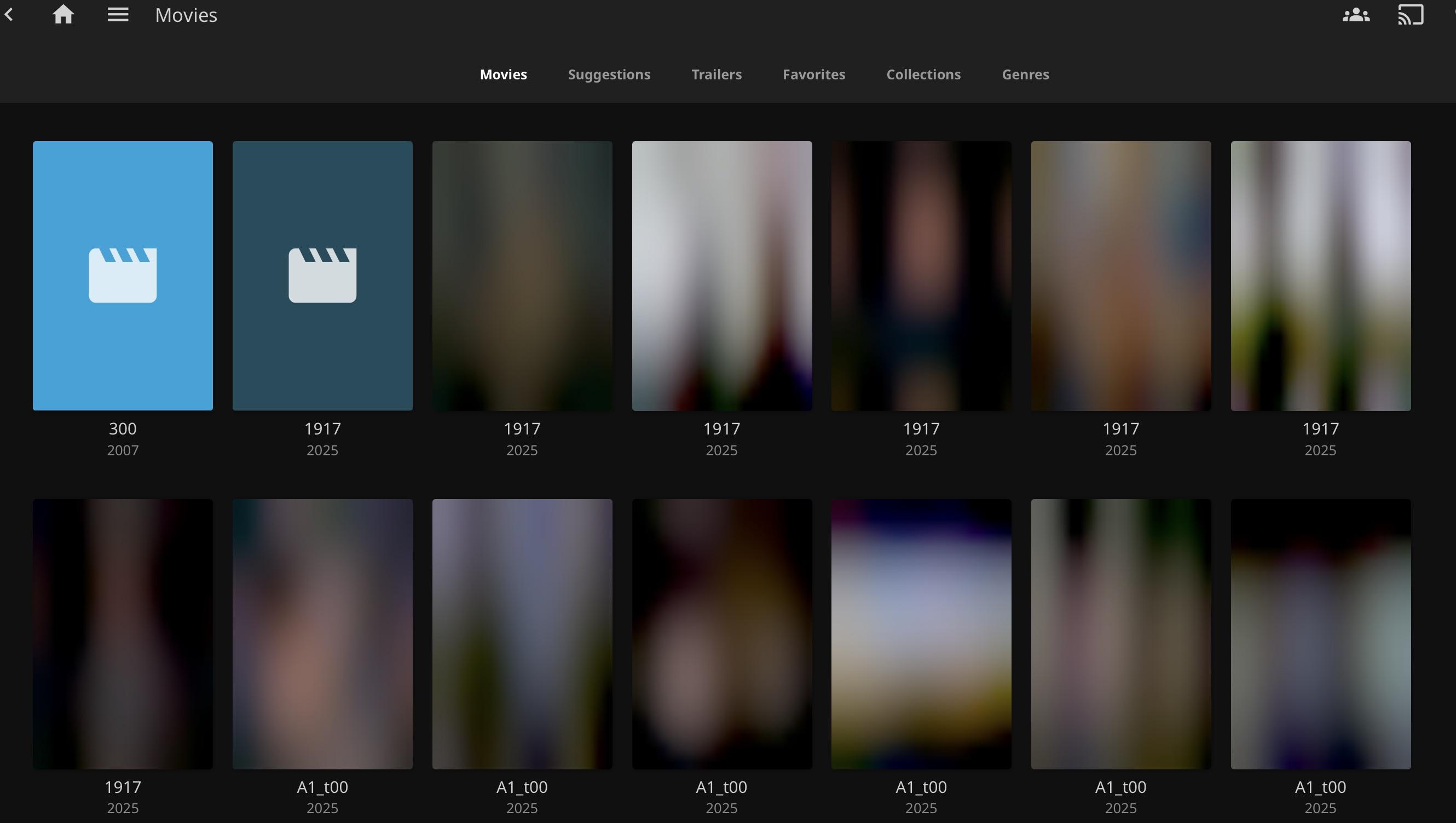
Task: Switch to the Favorites tab
Action: coord(814,74)
